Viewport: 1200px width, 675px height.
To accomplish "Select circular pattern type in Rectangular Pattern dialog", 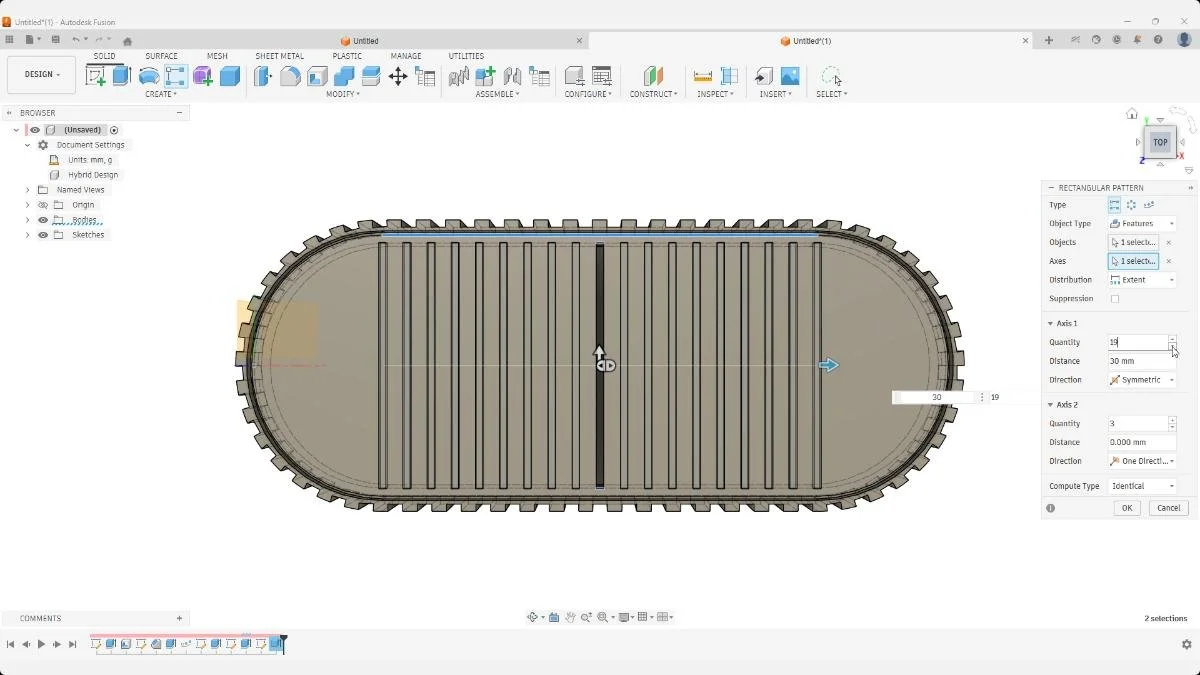I will pos(1130,204).
